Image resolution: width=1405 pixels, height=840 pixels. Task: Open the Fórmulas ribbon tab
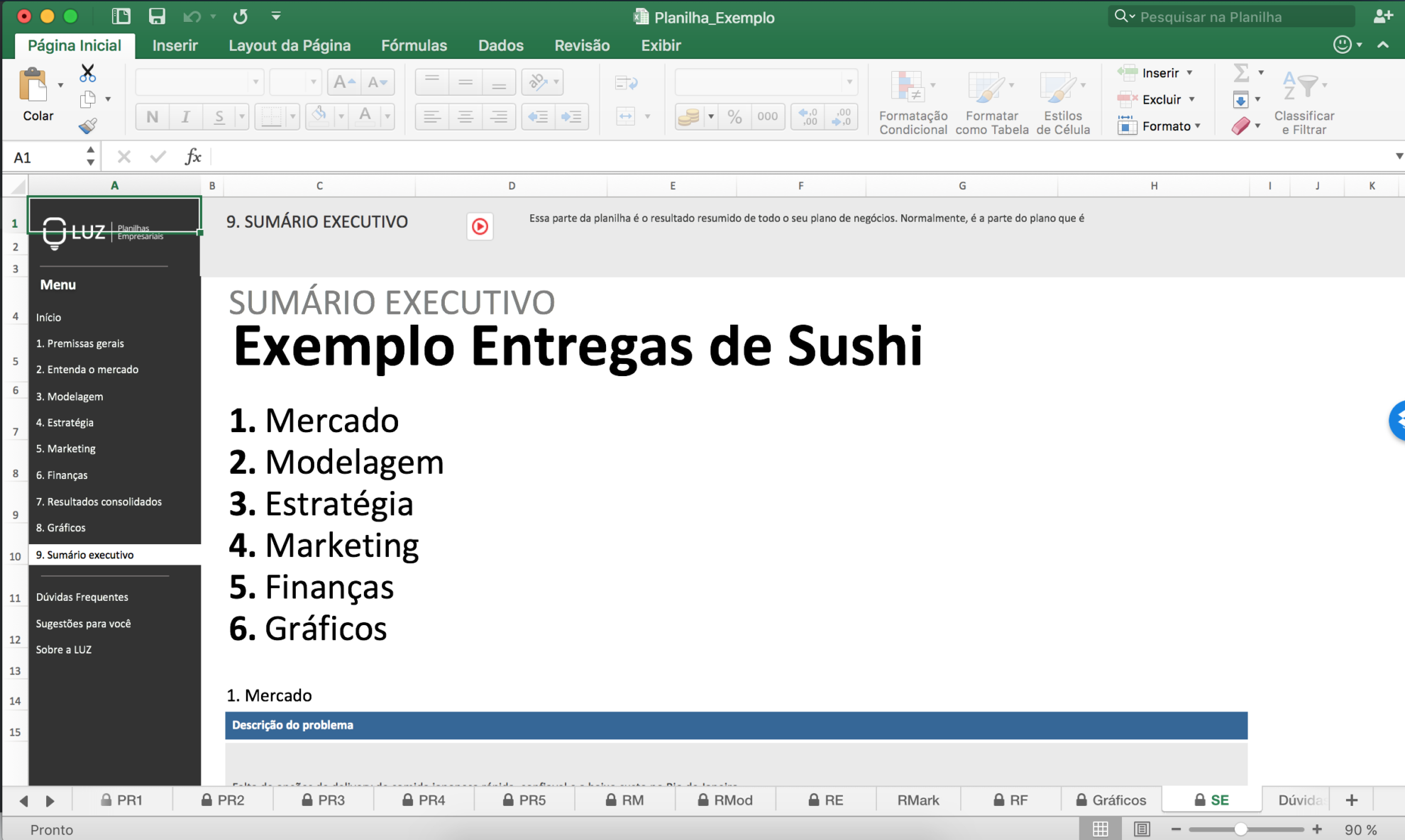414,45
